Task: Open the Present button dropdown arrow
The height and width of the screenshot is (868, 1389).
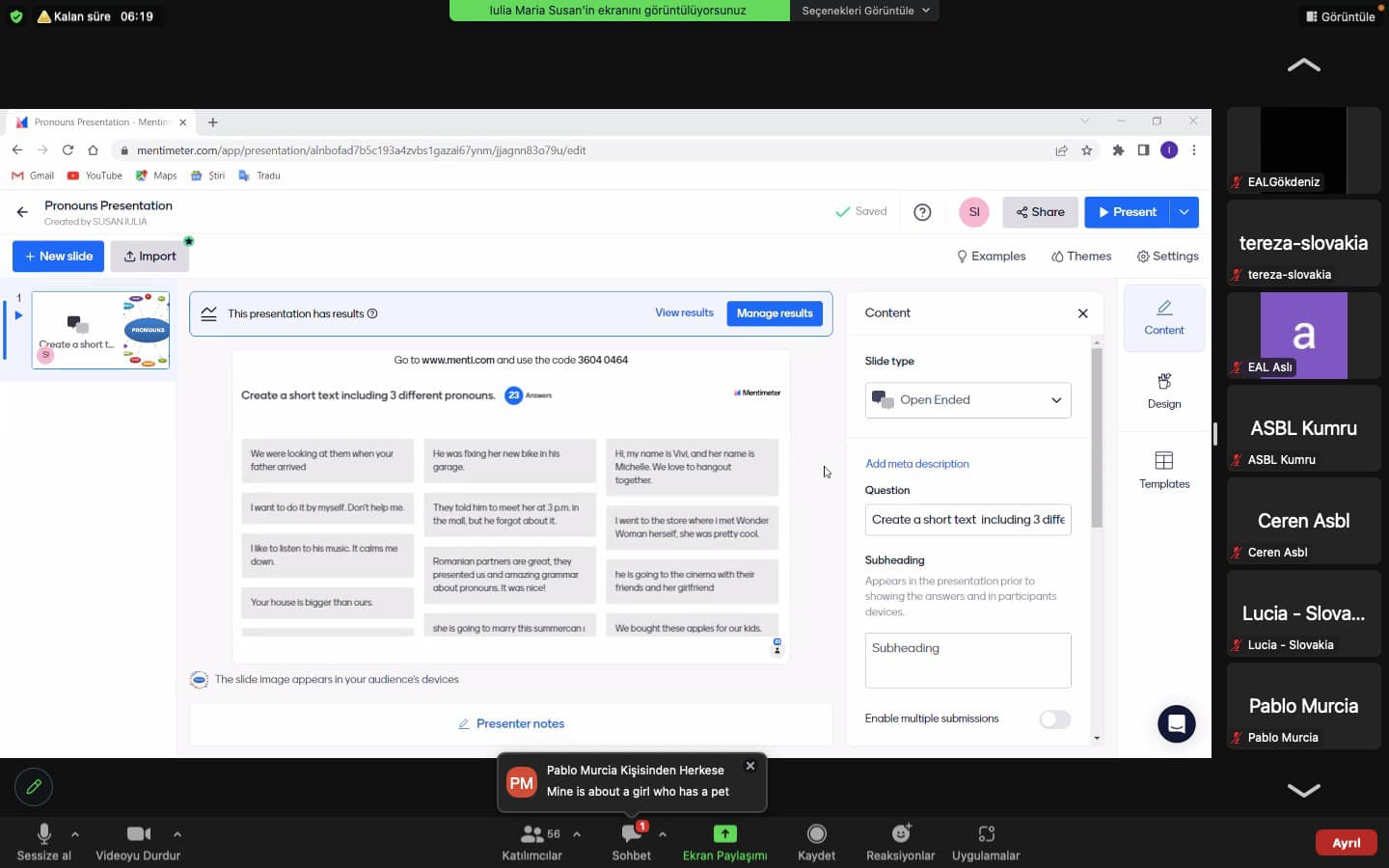Action: pyautogui.click(x=1184, y=212)
